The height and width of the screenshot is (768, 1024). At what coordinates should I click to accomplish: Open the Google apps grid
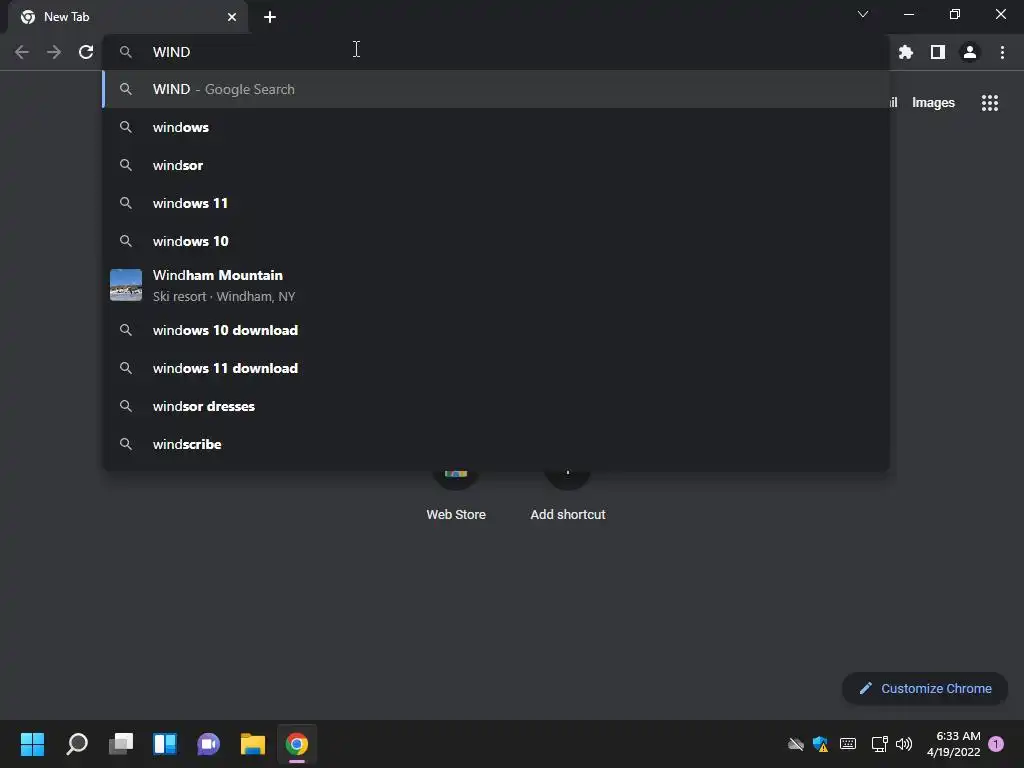pyautogui.click(x=989, y=103)
